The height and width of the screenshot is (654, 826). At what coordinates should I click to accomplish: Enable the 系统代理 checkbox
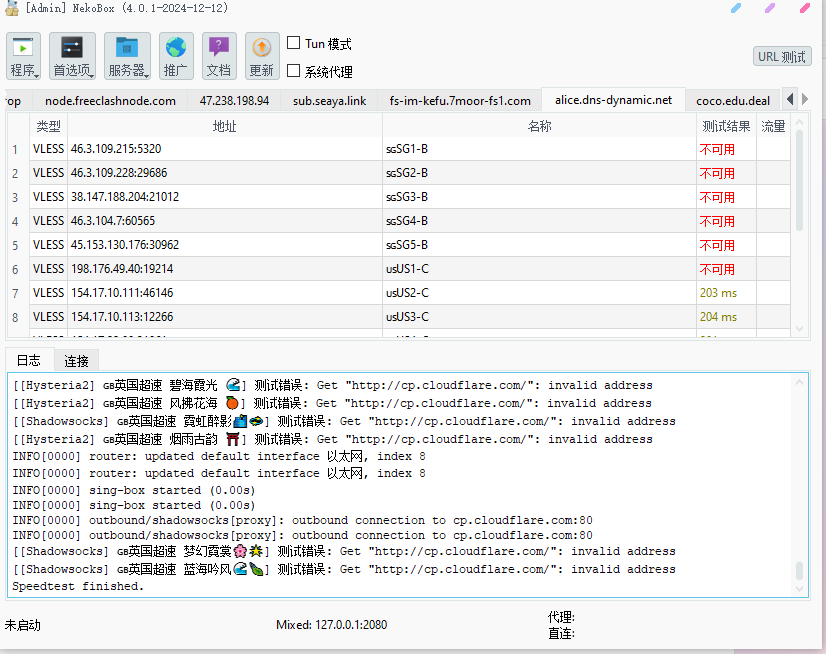pos(293,71)
